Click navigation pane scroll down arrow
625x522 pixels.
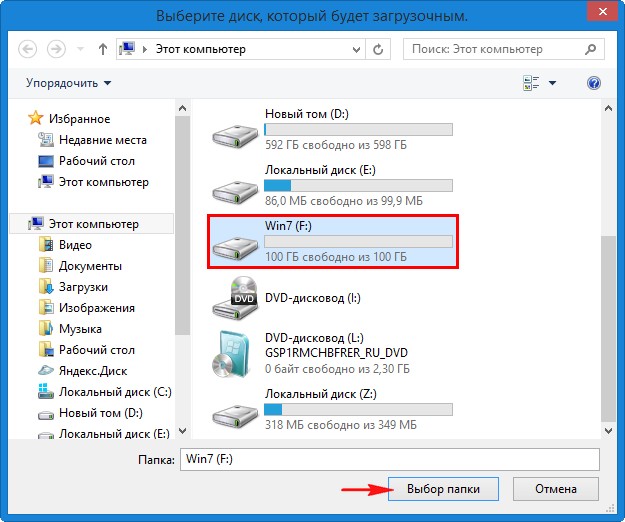point(183,431)
